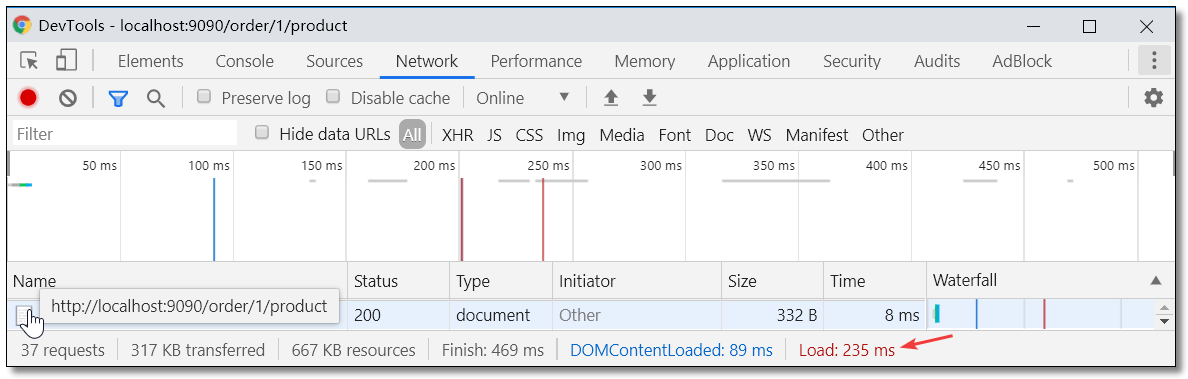Toggle the device toolbar icon
This screenshot has width=1188, height=379.
pos(67,61)
